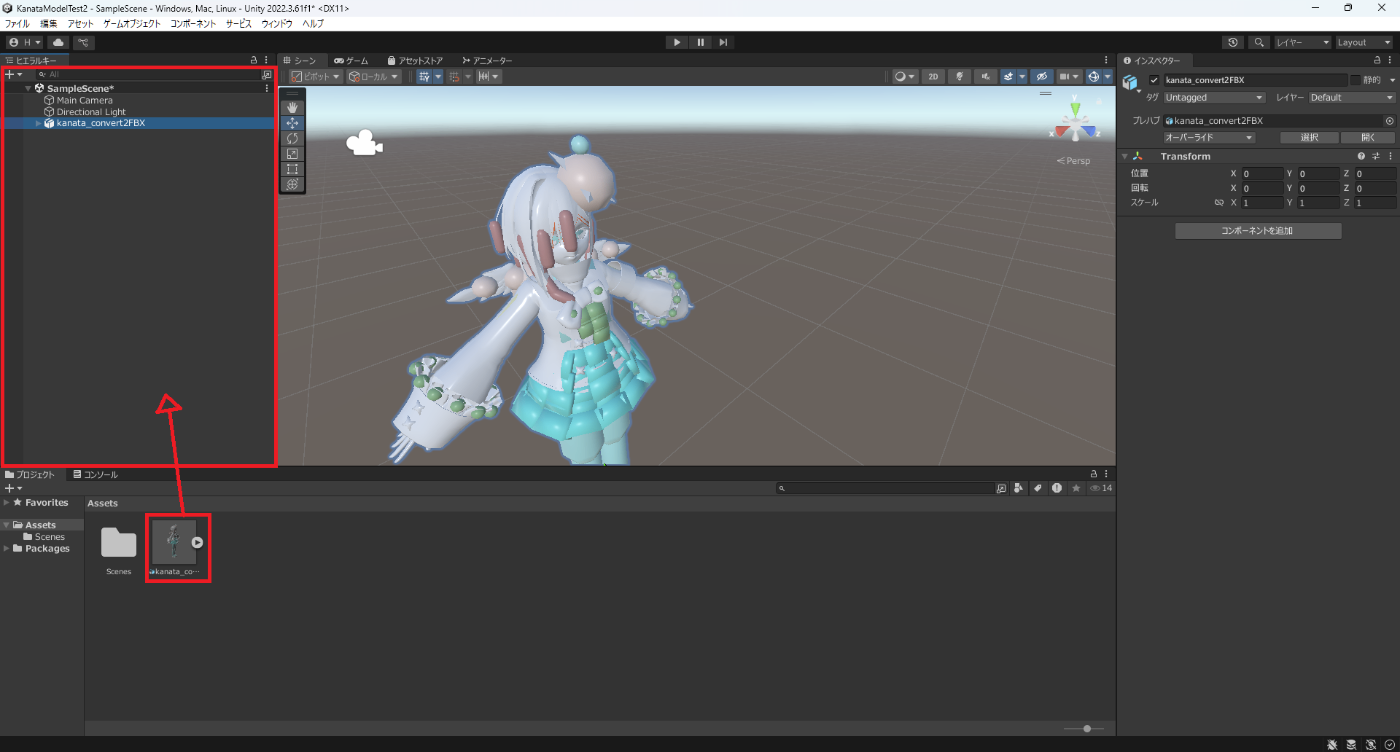Collapse the SampleScene tree node
1400x752 pixels.
(29, 88)
